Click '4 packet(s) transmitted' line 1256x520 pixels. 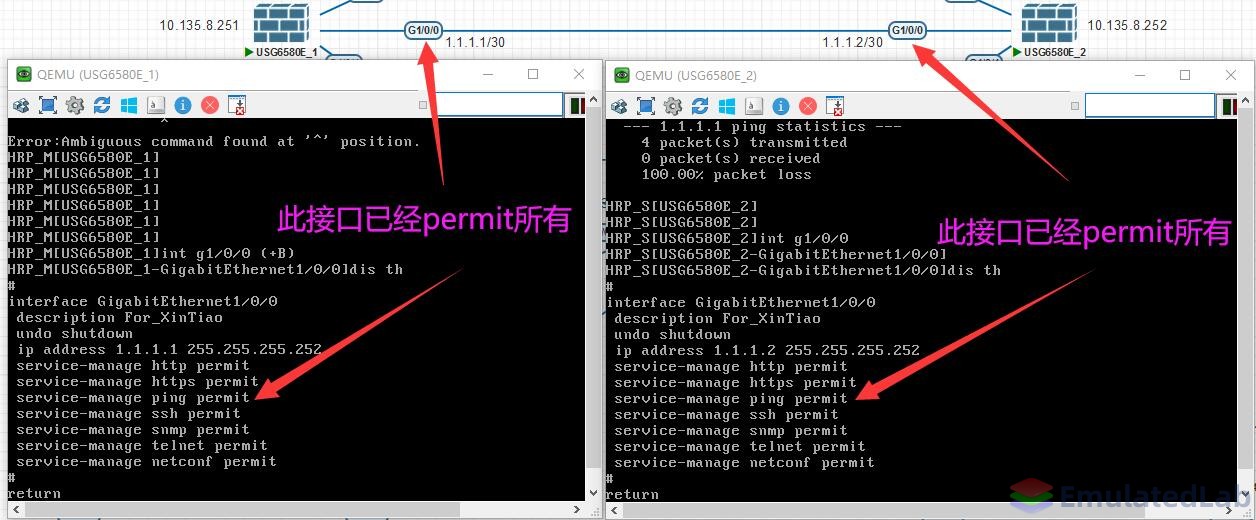[744, 142]
